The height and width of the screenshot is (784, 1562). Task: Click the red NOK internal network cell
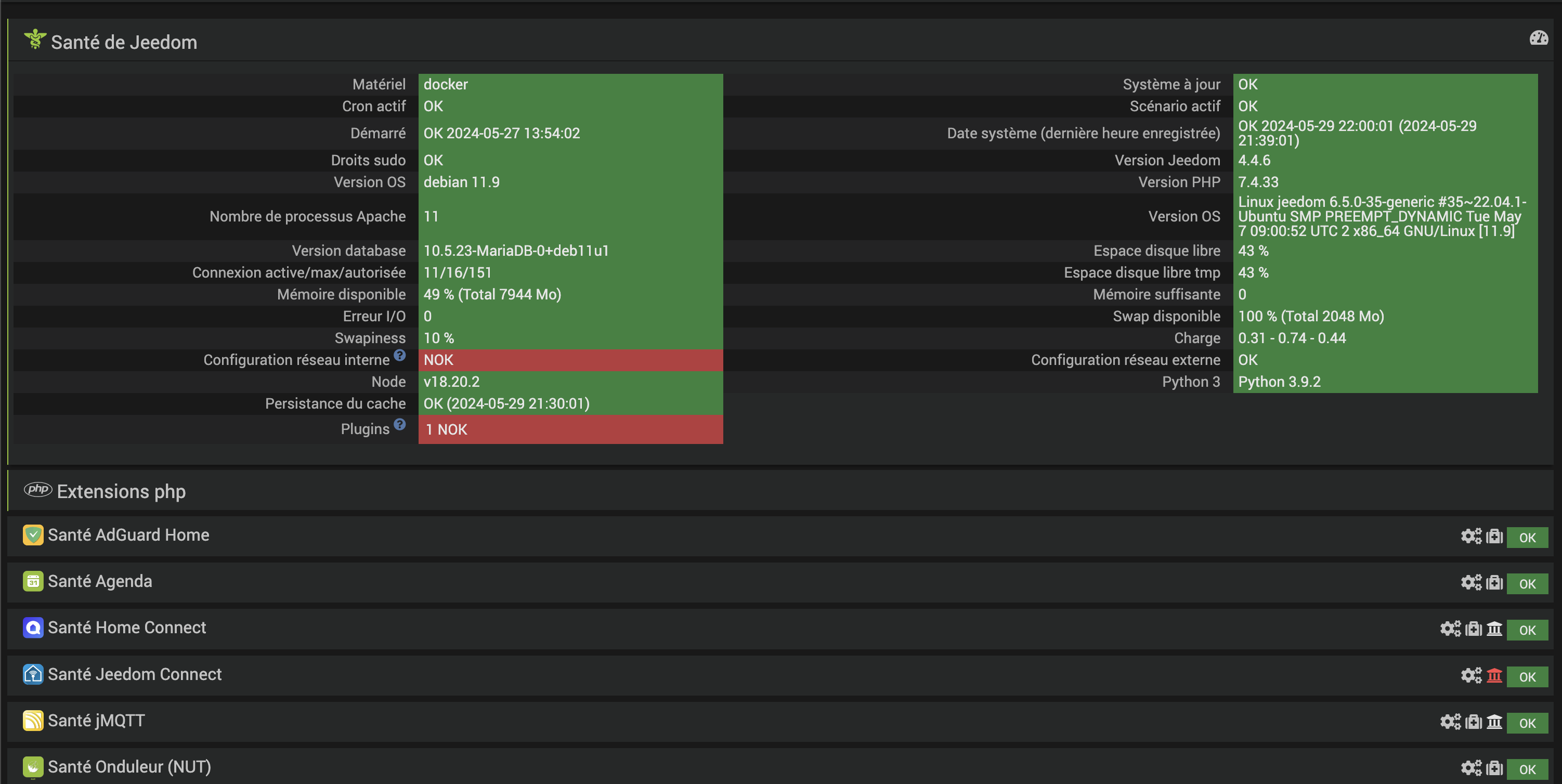(x=570, y=360)
